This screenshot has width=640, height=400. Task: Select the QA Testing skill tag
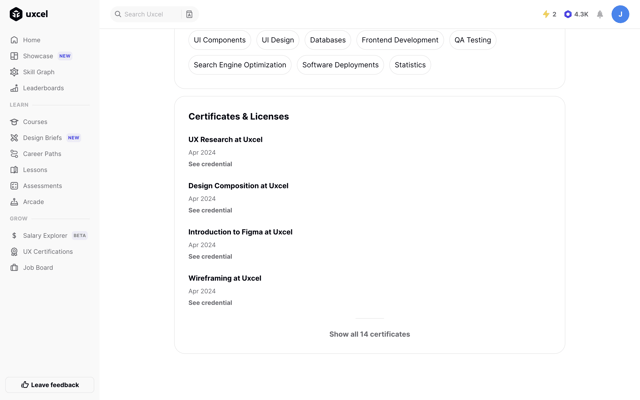473,40
